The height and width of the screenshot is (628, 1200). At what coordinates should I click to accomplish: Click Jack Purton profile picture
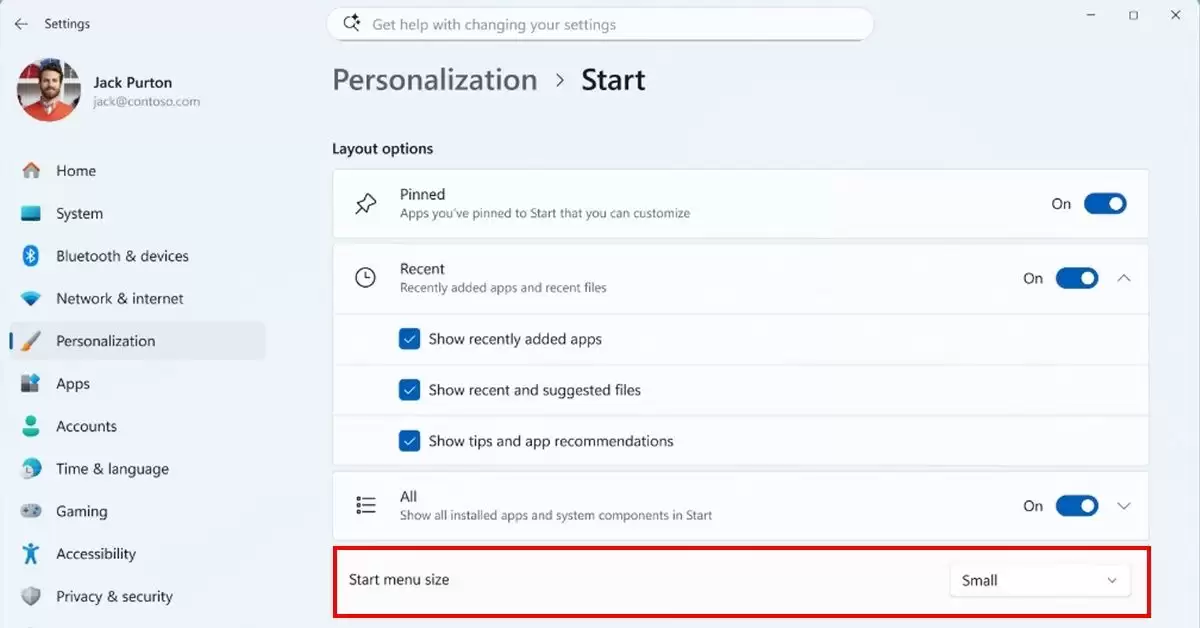(x=48, y=90)
